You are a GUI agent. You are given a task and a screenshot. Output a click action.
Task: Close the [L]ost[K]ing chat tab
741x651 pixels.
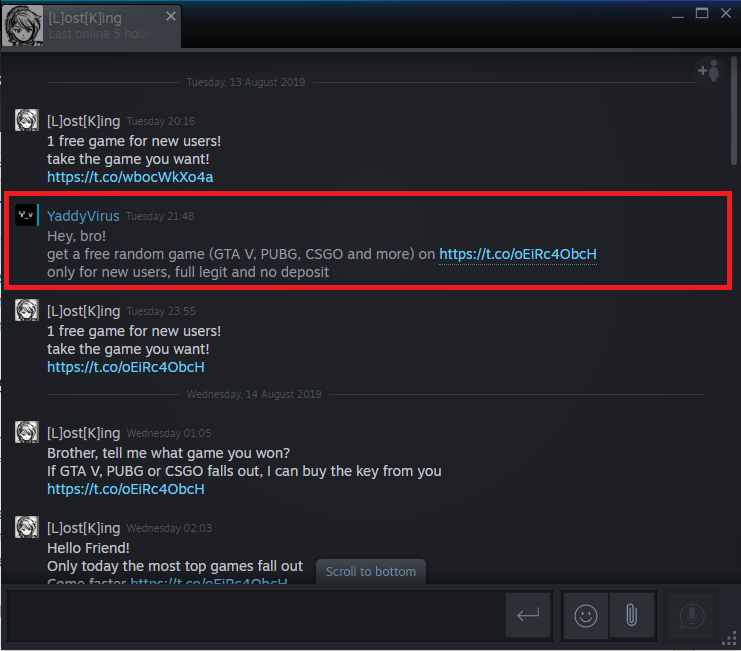tap(171, 17)
